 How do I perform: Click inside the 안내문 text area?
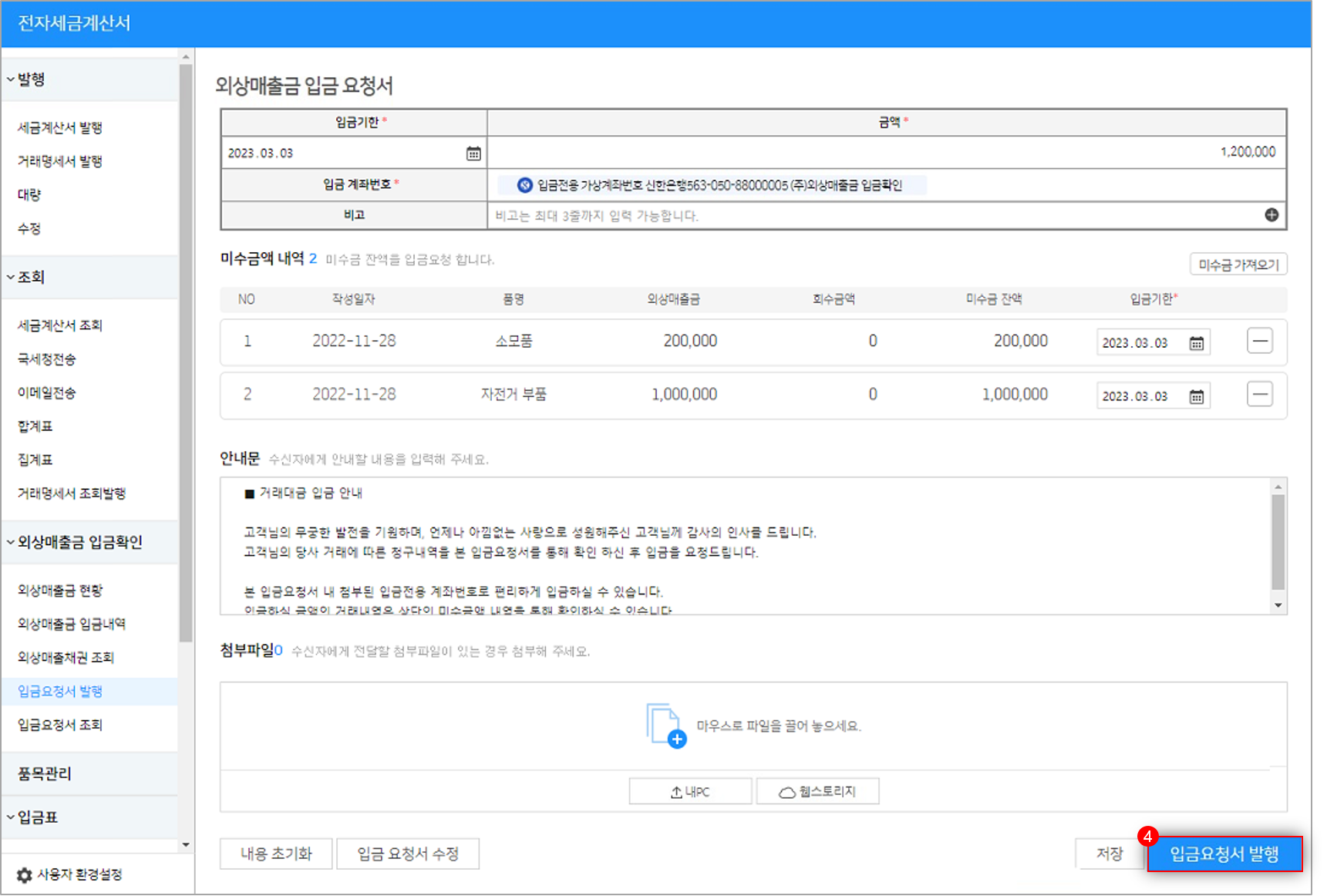pos(745,546)
